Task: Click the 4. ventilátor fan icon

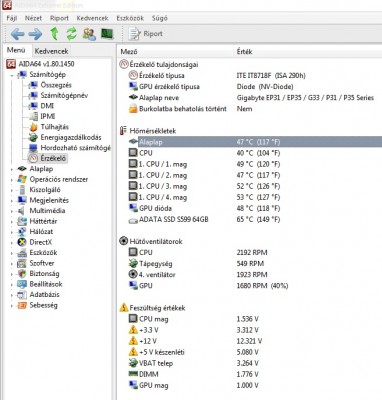Action: tap(133, 274)
